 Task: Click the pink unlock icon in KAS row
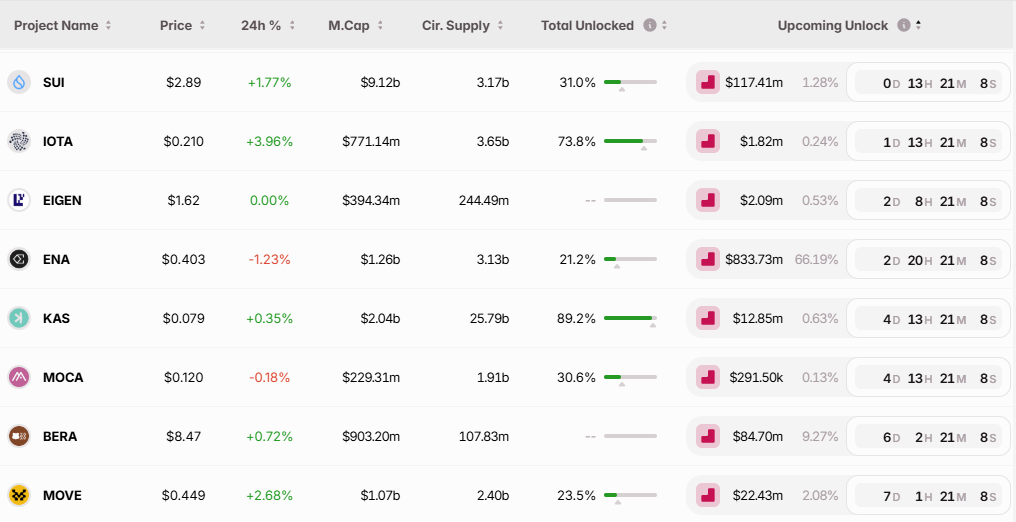708,318
